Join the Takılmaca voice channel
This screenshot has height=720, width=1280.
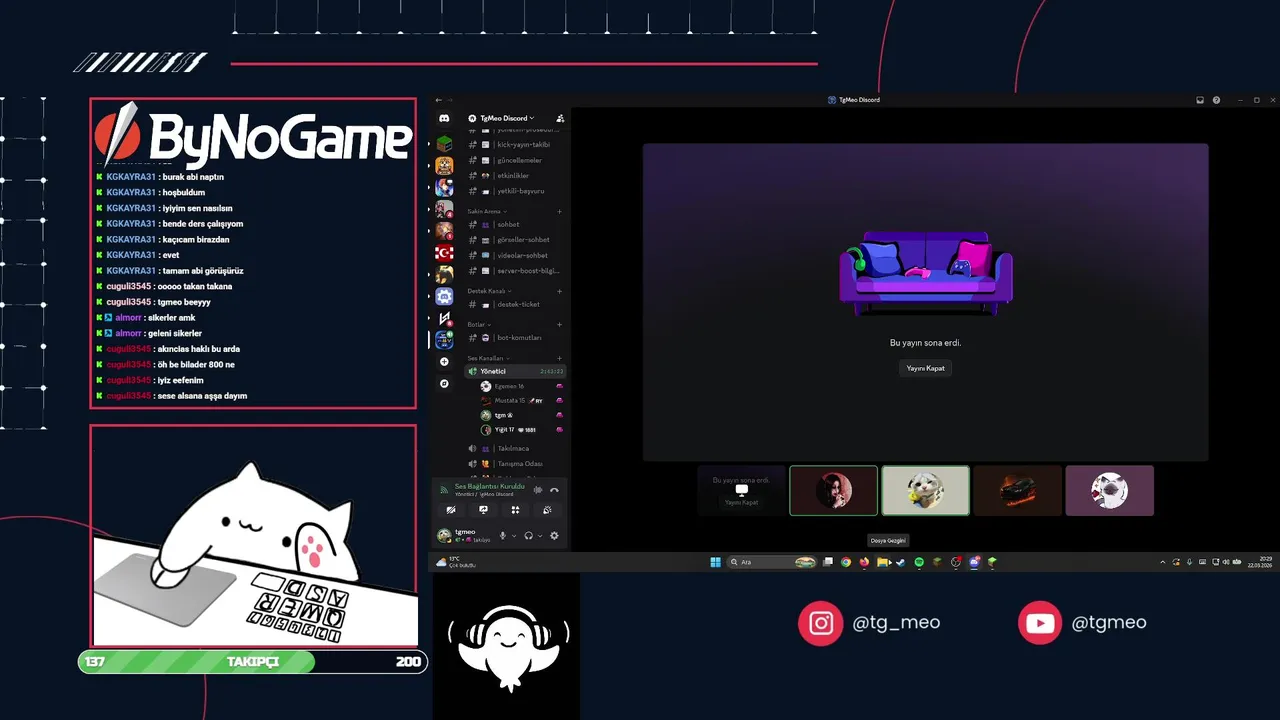click(516, 448)
